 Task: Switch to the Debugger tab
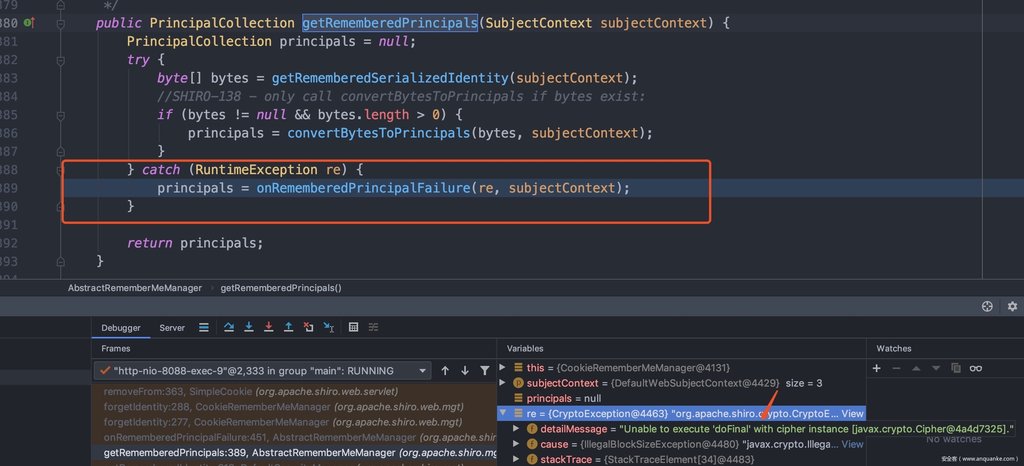tap(121, 328)
